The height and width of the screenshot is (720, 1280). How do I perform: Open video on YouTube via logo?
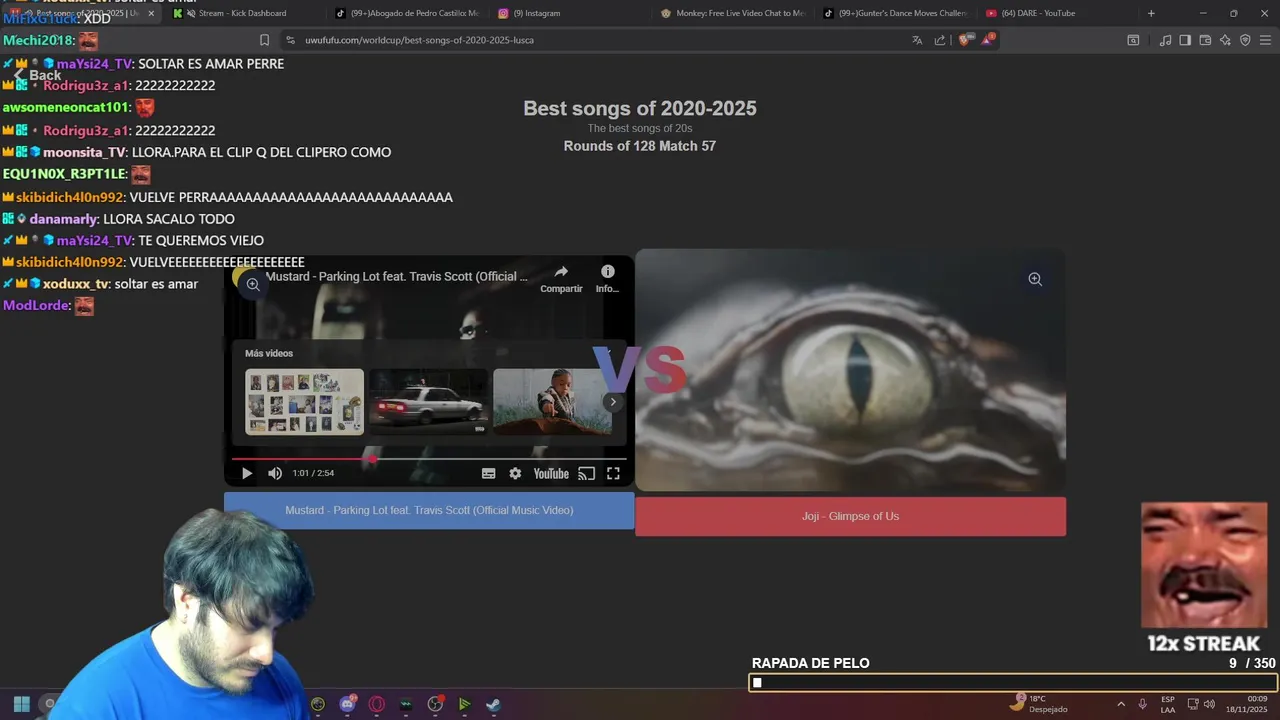[551, 474]
